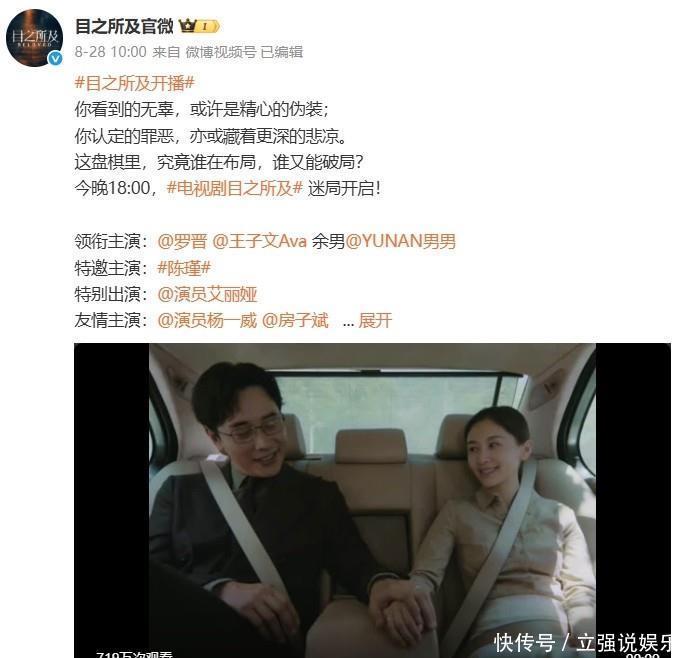This screenshot has width=686, height=658.
Task: Open the 目之所及官微 profile avatar
Action: point(35,38)
